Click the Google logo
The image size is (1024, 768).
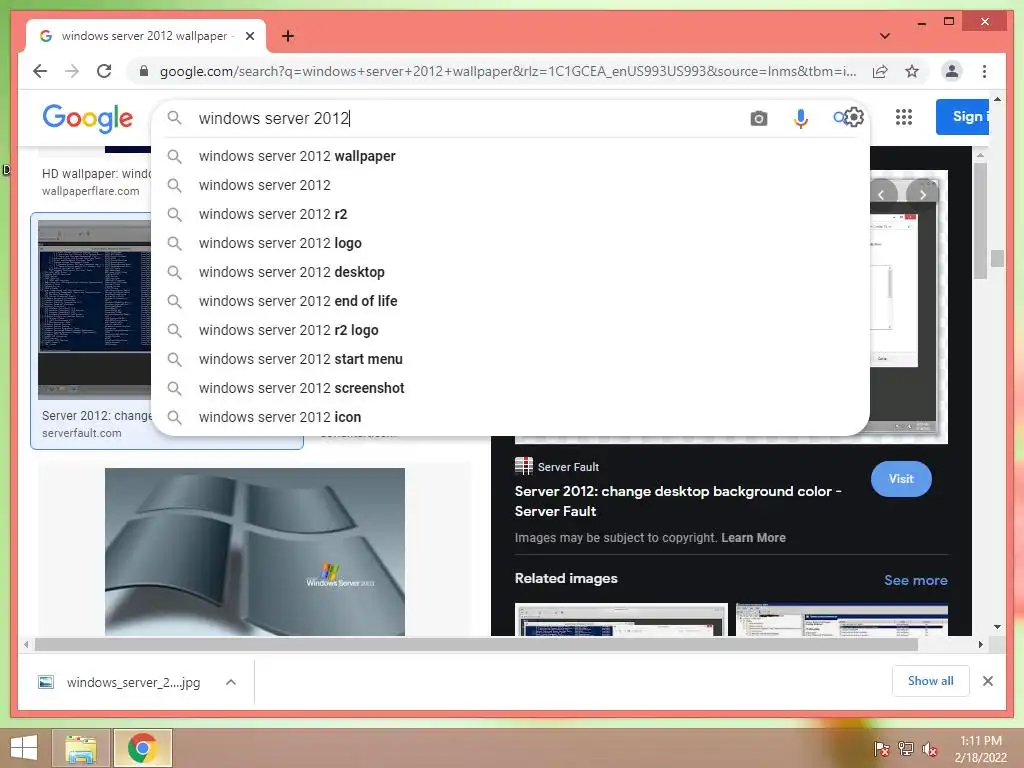(x=88, y=118)
